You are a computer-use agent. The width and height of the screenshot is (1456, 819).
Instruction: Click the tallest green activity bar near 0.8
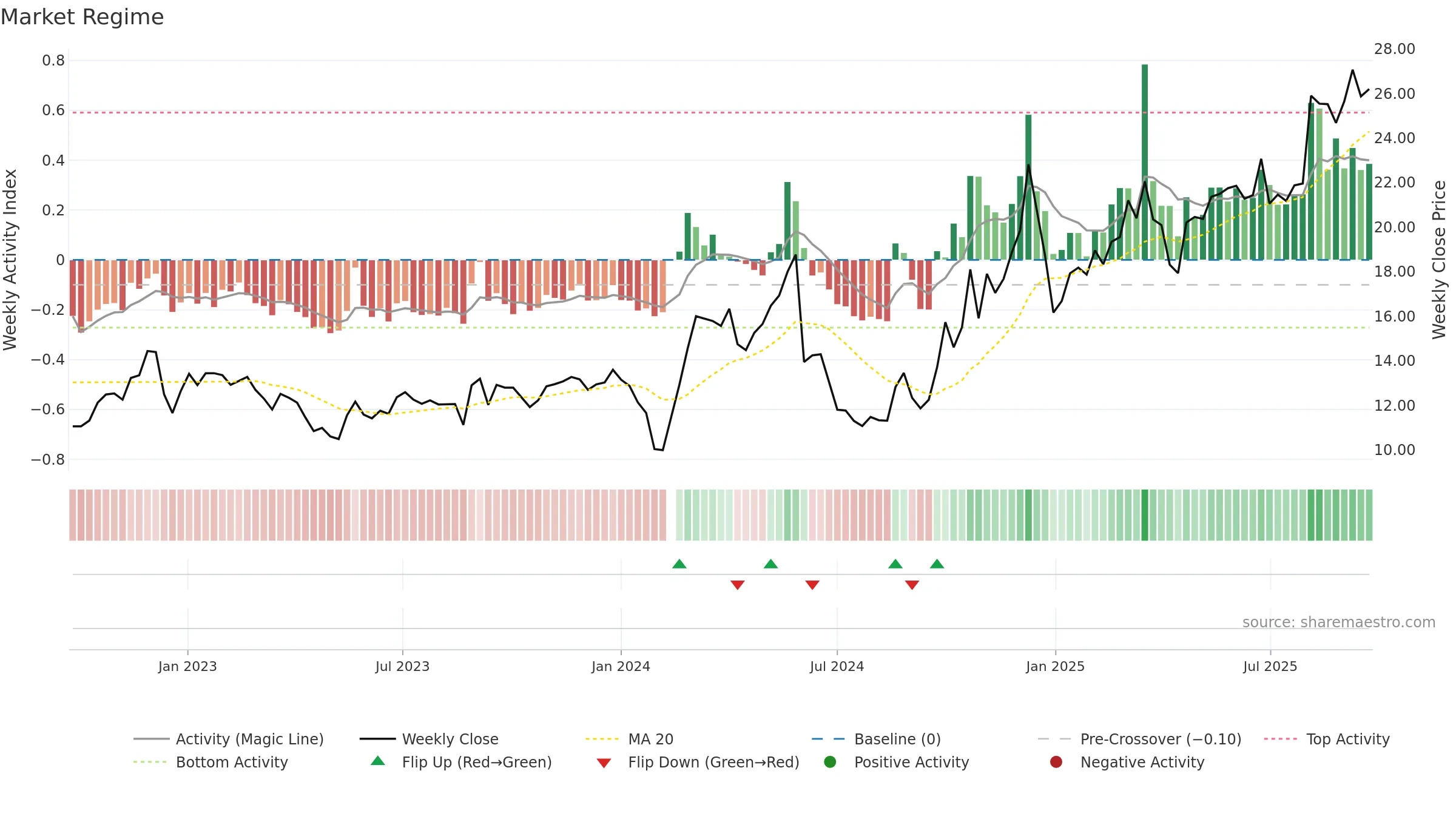1145,162
